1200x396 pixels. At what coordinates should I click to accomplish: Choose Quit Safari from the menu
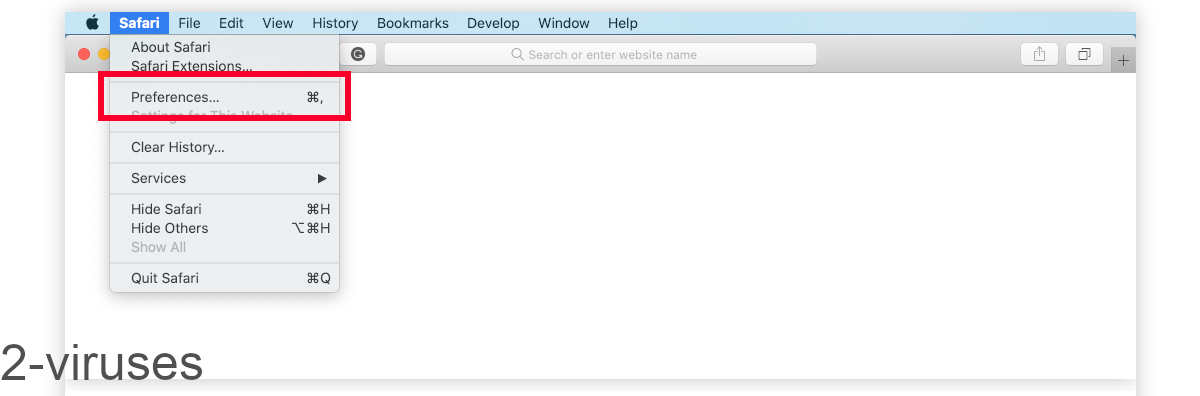[x=225, y=278]
